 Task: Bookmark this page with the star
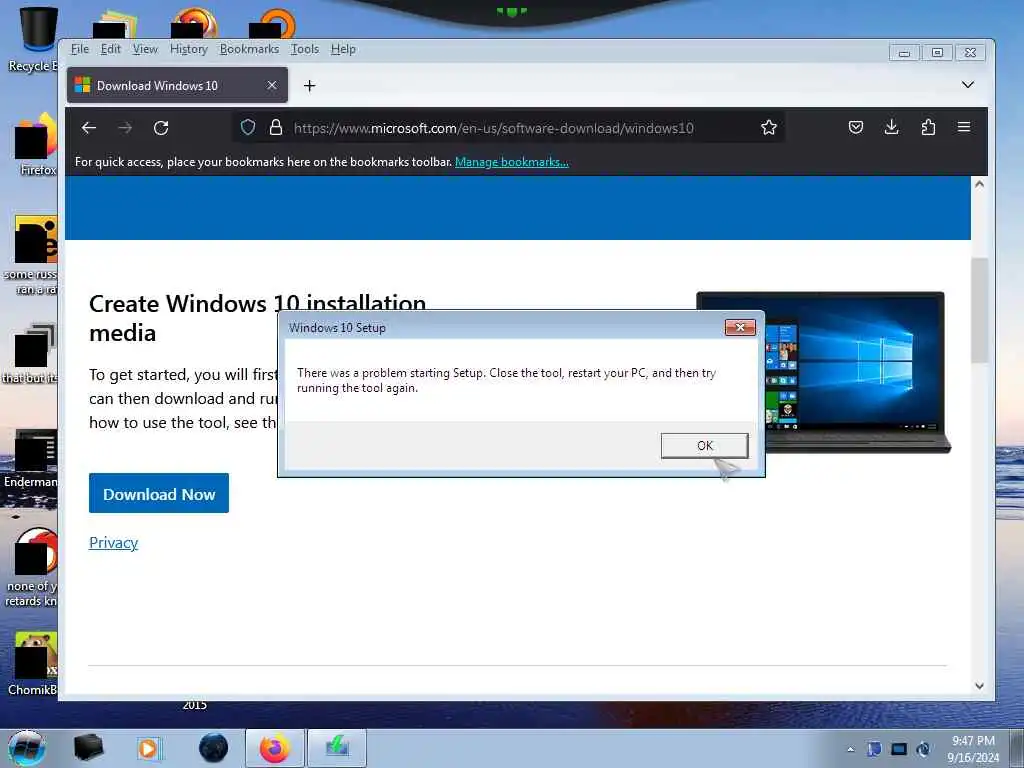769,127
